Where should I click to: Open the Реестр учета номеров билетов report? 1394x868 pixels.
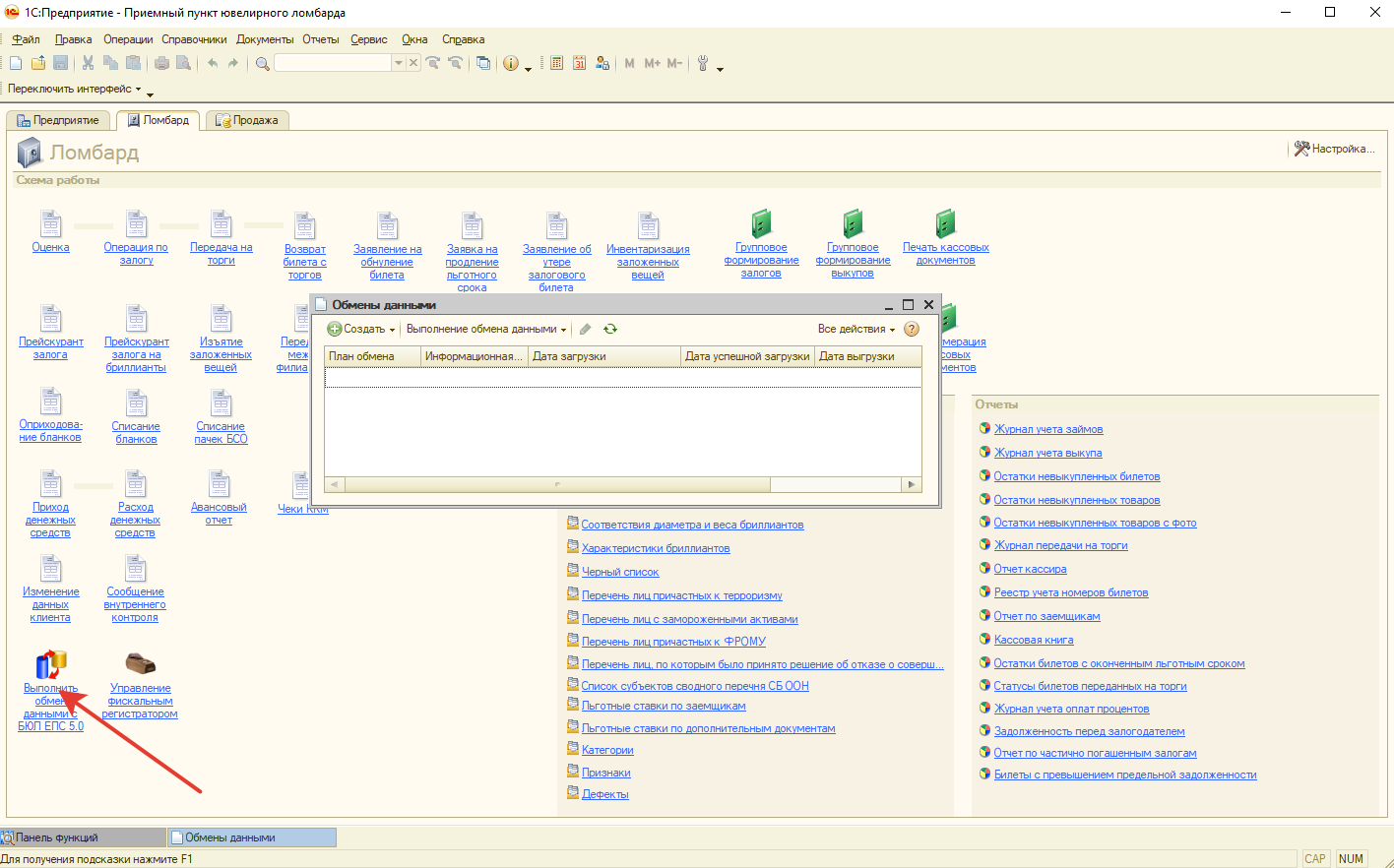tap(1071, 592)
